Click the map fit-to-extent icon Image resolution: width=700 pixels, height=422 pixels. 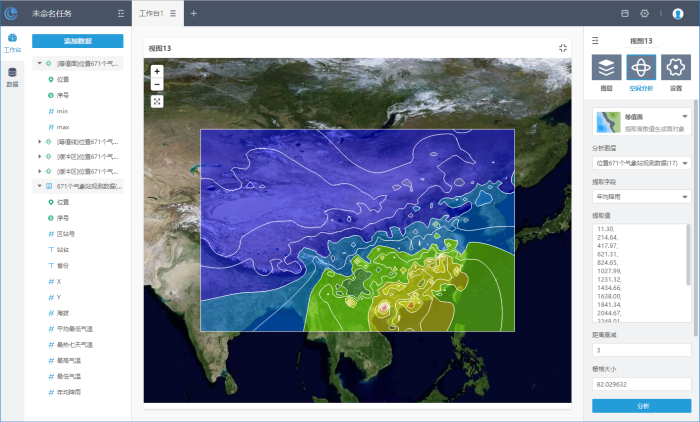[157, 101]
